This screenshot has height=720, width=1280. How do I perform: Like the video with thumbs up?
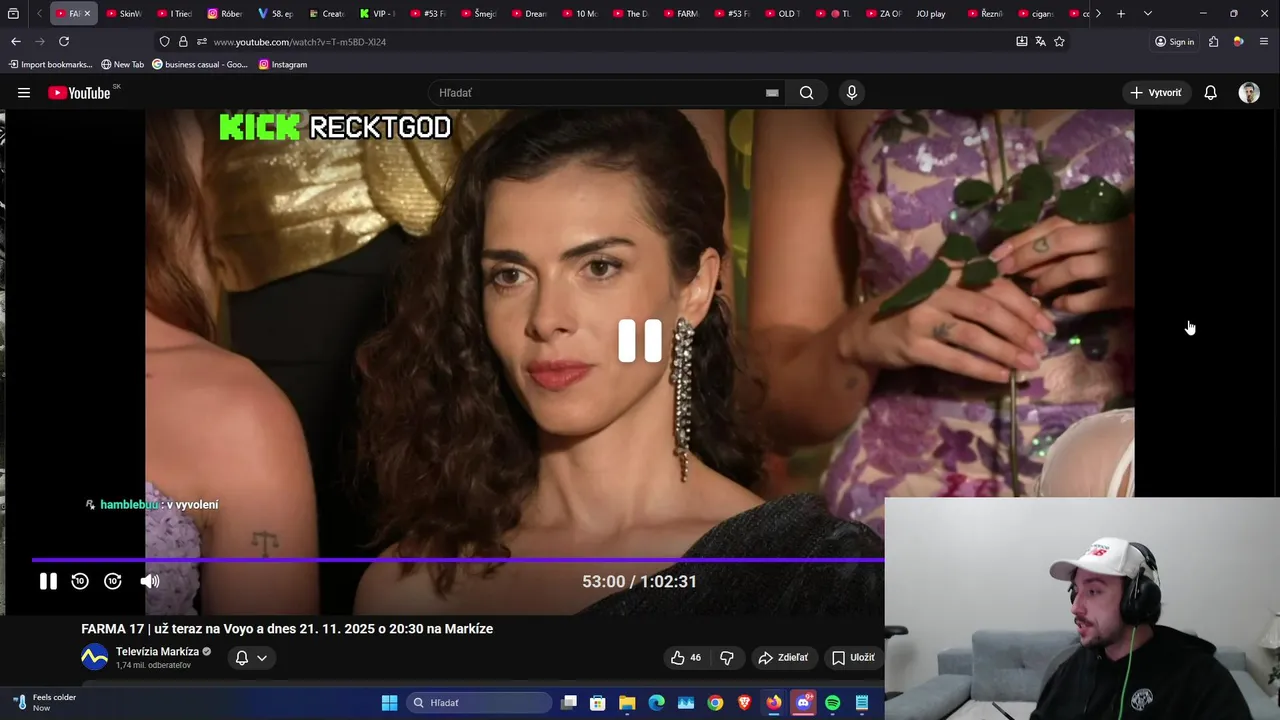pos(686,657)
